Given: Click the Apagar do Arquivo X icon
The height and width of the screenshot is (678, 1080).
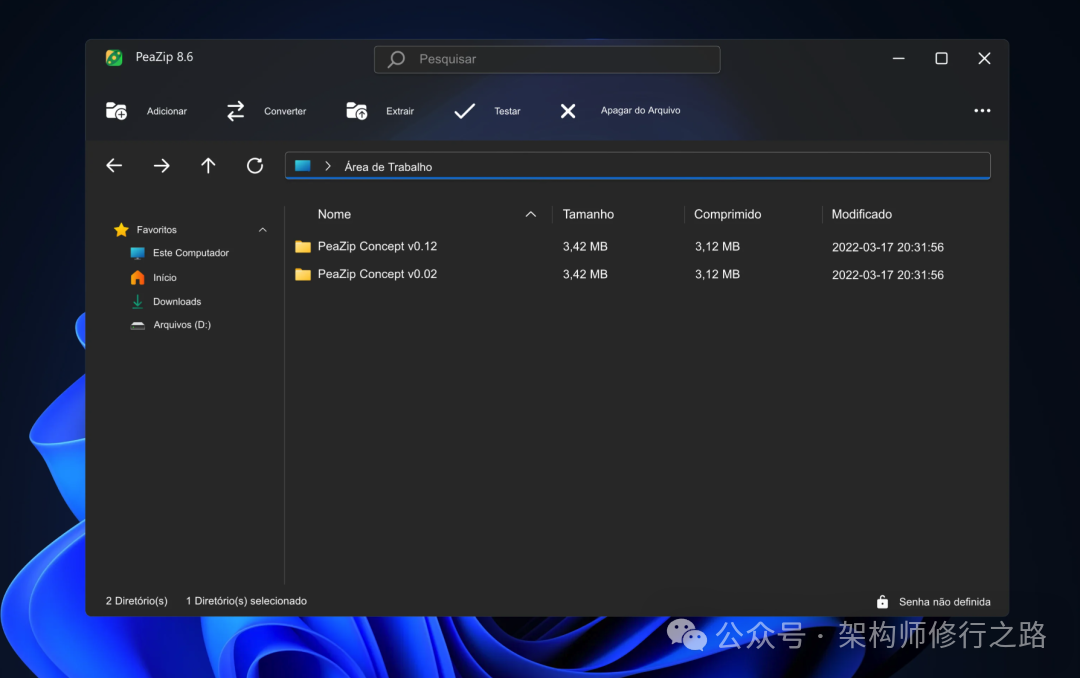Looking at the screenshot, I should pyautogui.click(x=568, y=111).
